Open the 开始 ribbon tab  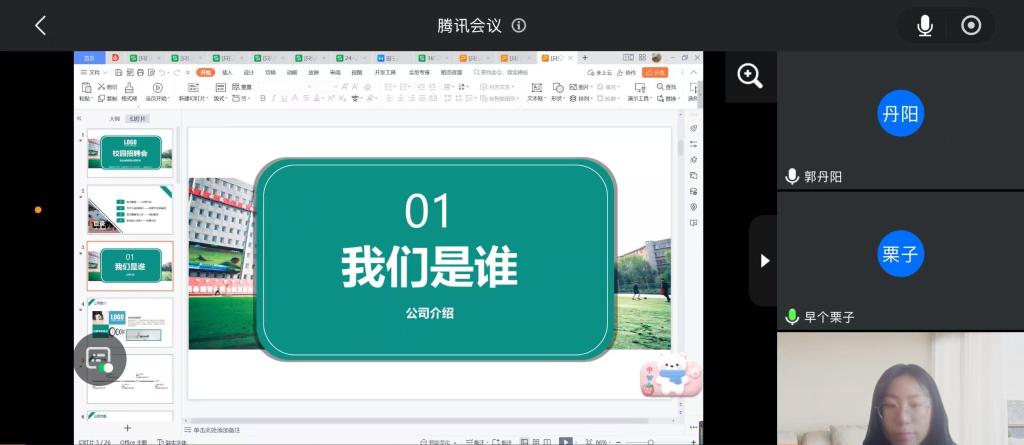[x=205, y=72]
